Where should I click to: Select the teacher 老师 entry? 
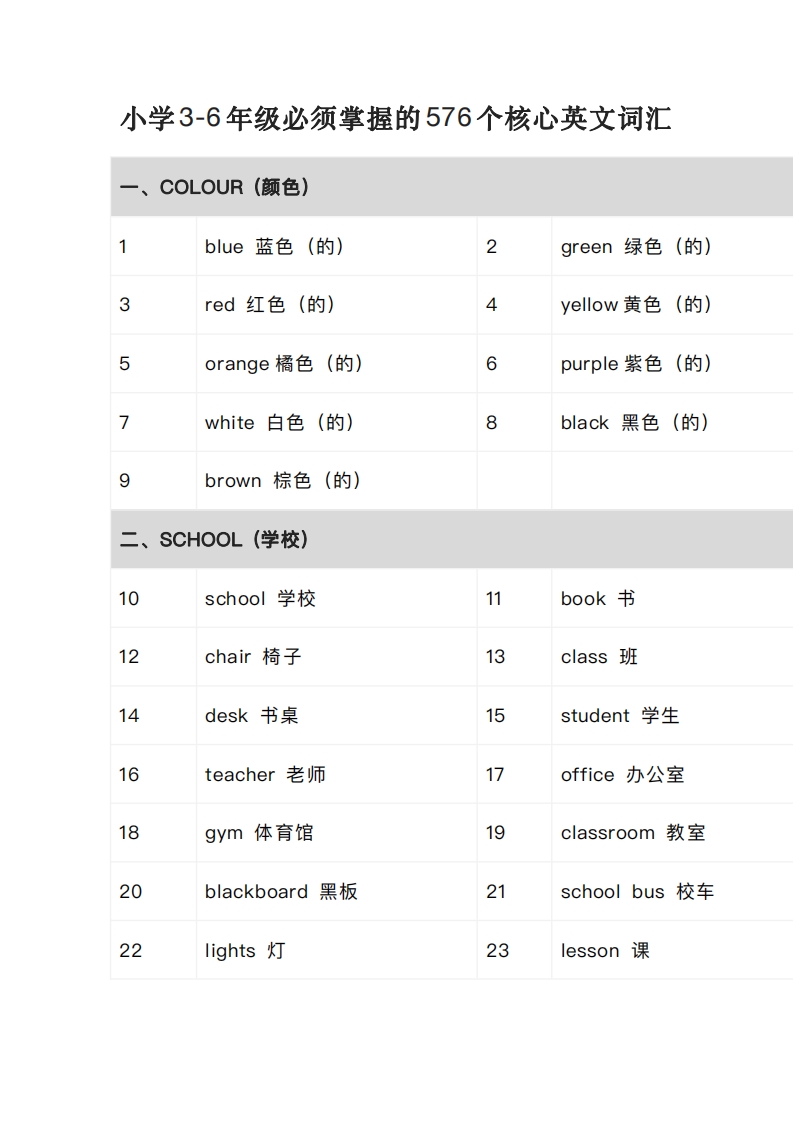pyautogui.click(x=266, y=774)
